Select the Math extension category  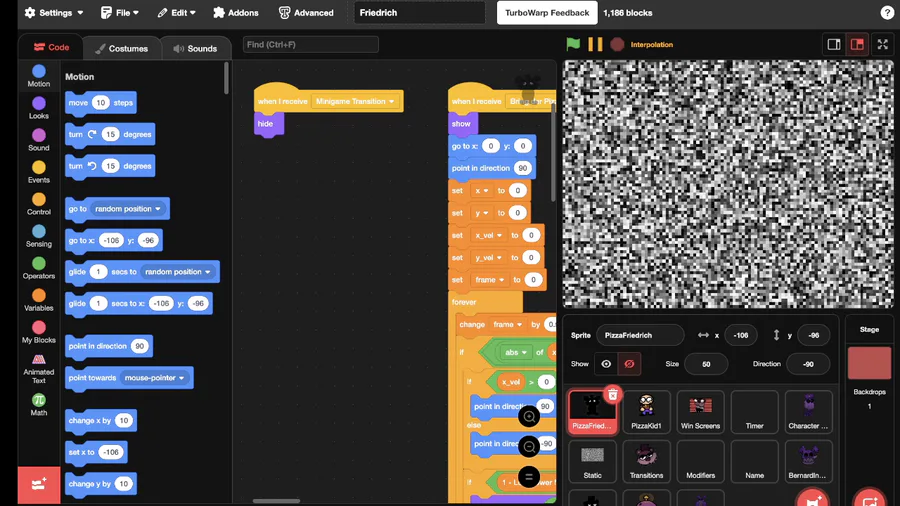point(38,405)
